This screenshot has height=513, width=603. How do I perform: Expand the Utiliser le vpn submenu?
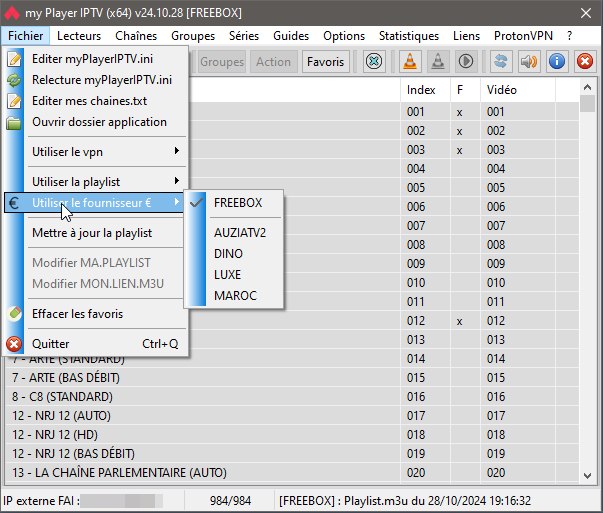click(x=106, y=152)
